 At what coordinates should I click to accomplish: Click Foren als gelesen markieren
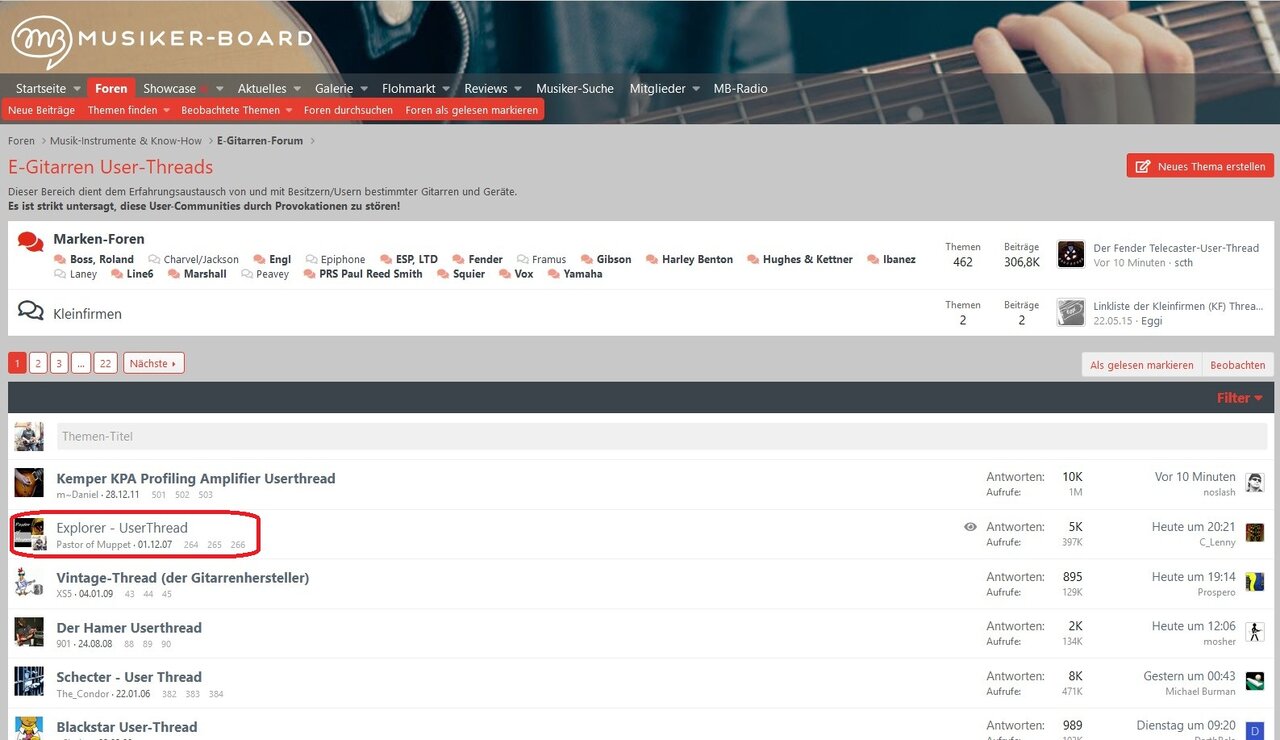[472, 110]
